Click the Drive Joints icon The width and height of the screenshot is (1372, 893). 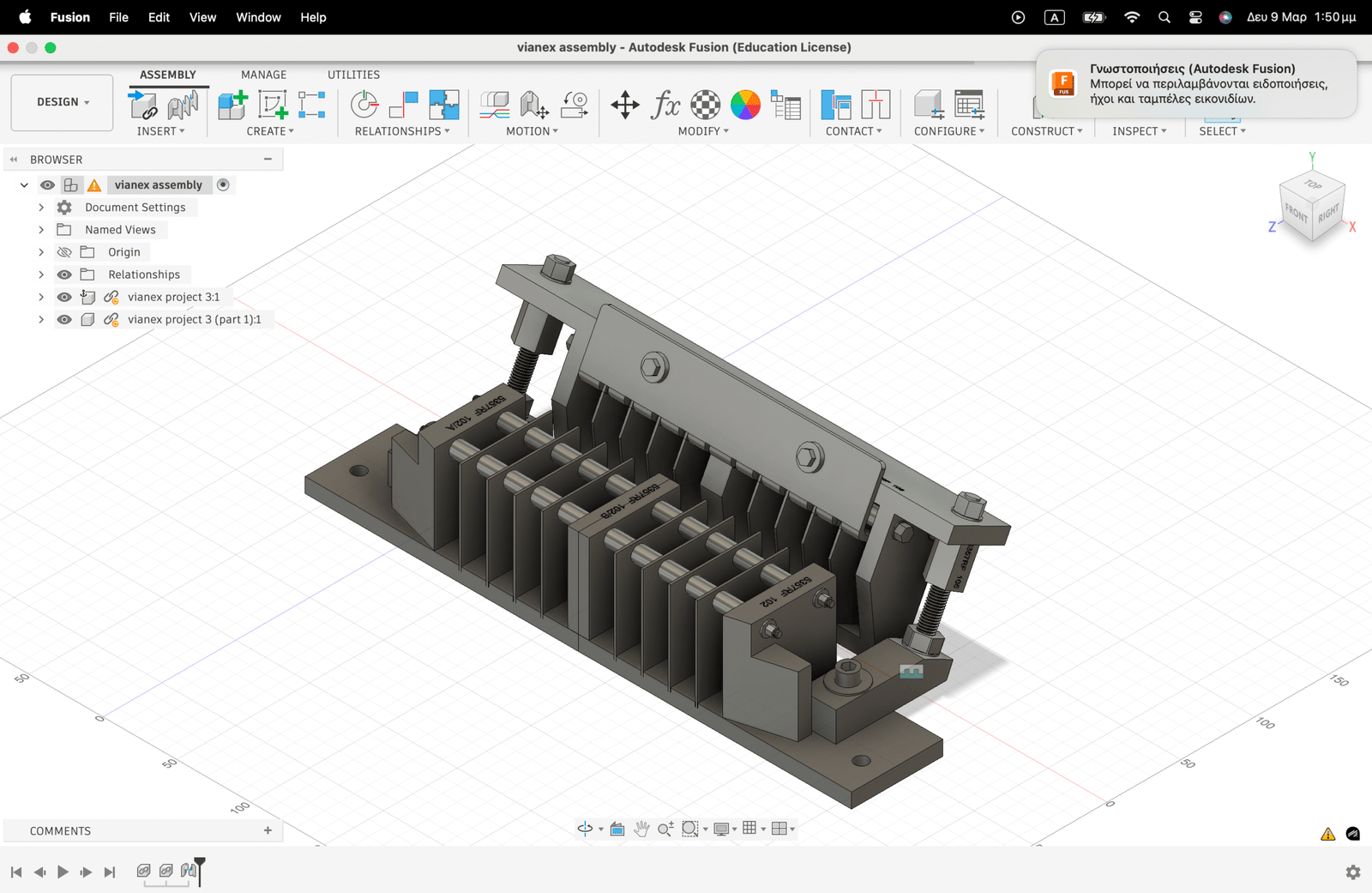pos(535,106)
